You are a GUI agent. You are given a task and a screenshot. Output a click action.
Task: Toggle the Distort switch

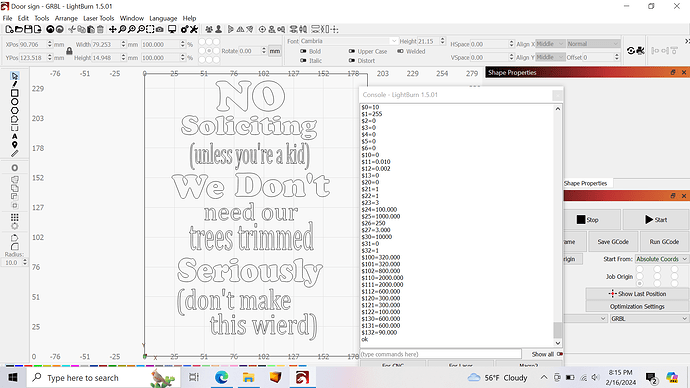click(x=352, y=60)
